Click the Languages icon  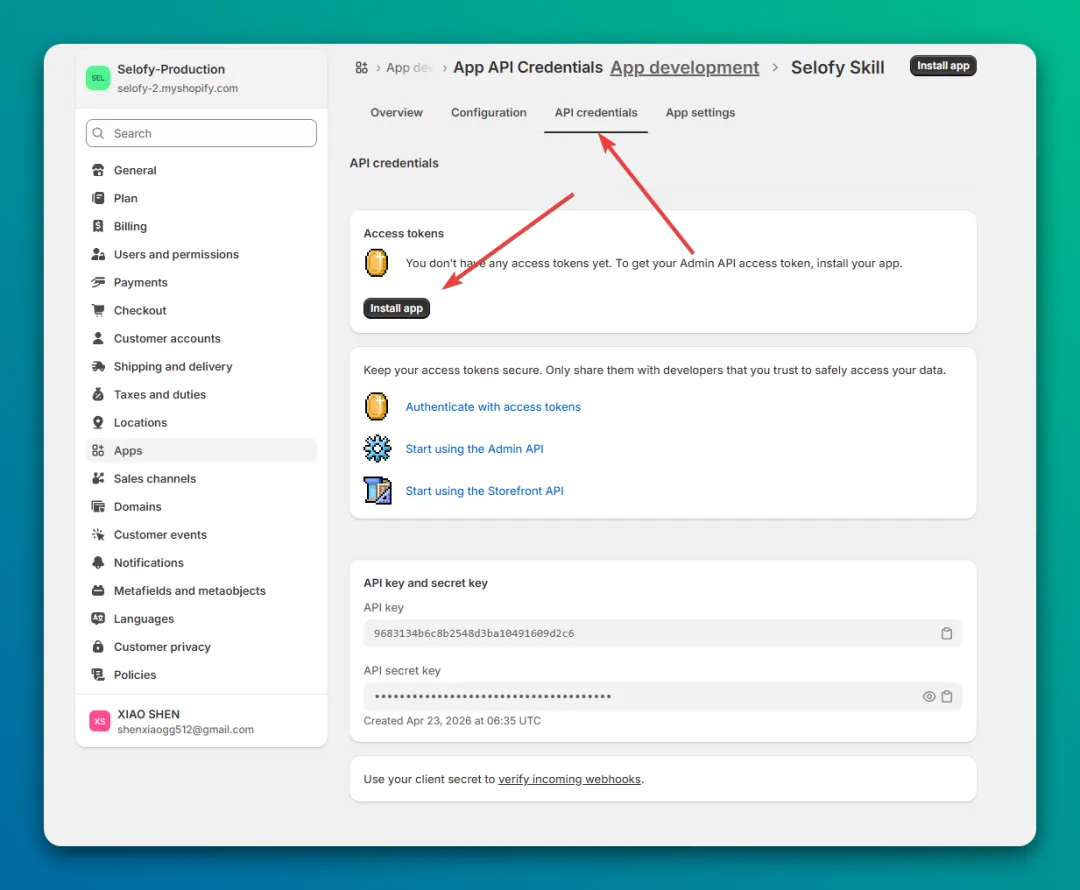pyautogui.click(x=98, y=619)
